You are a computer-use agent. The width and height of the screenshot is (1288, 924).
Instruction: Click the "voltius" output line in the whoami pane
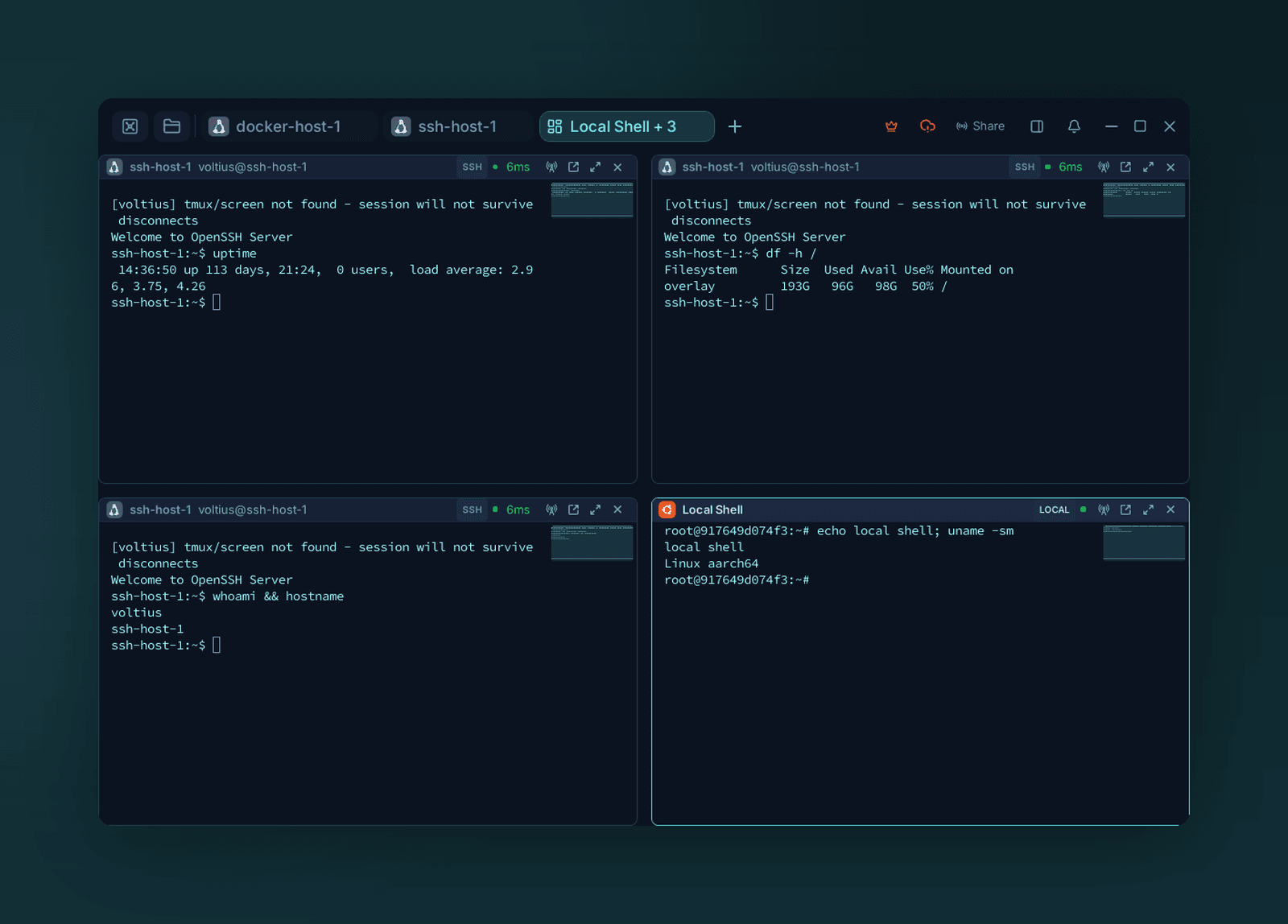(136, 613)
